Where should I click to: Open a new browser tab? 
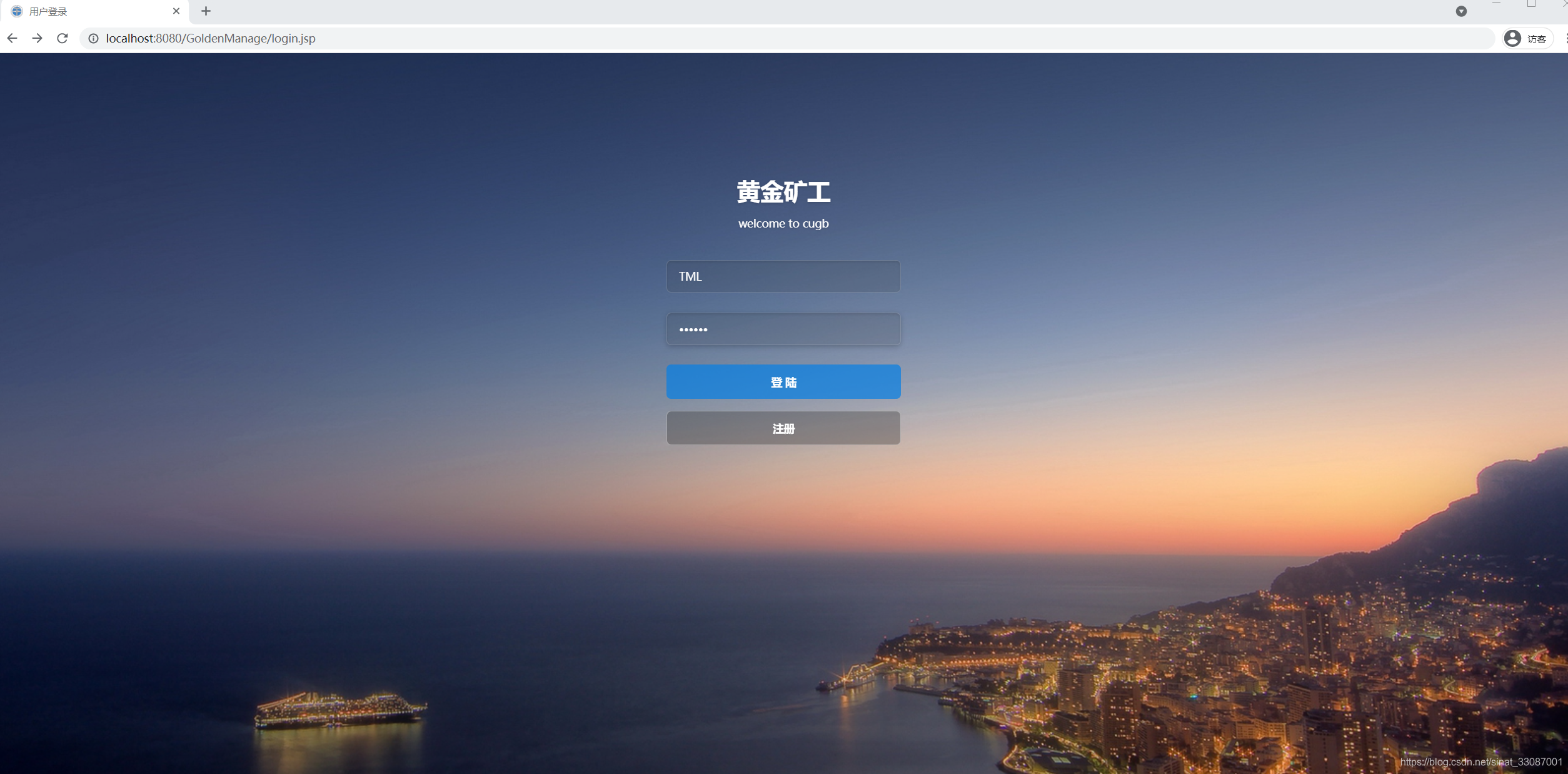[206, 11]
